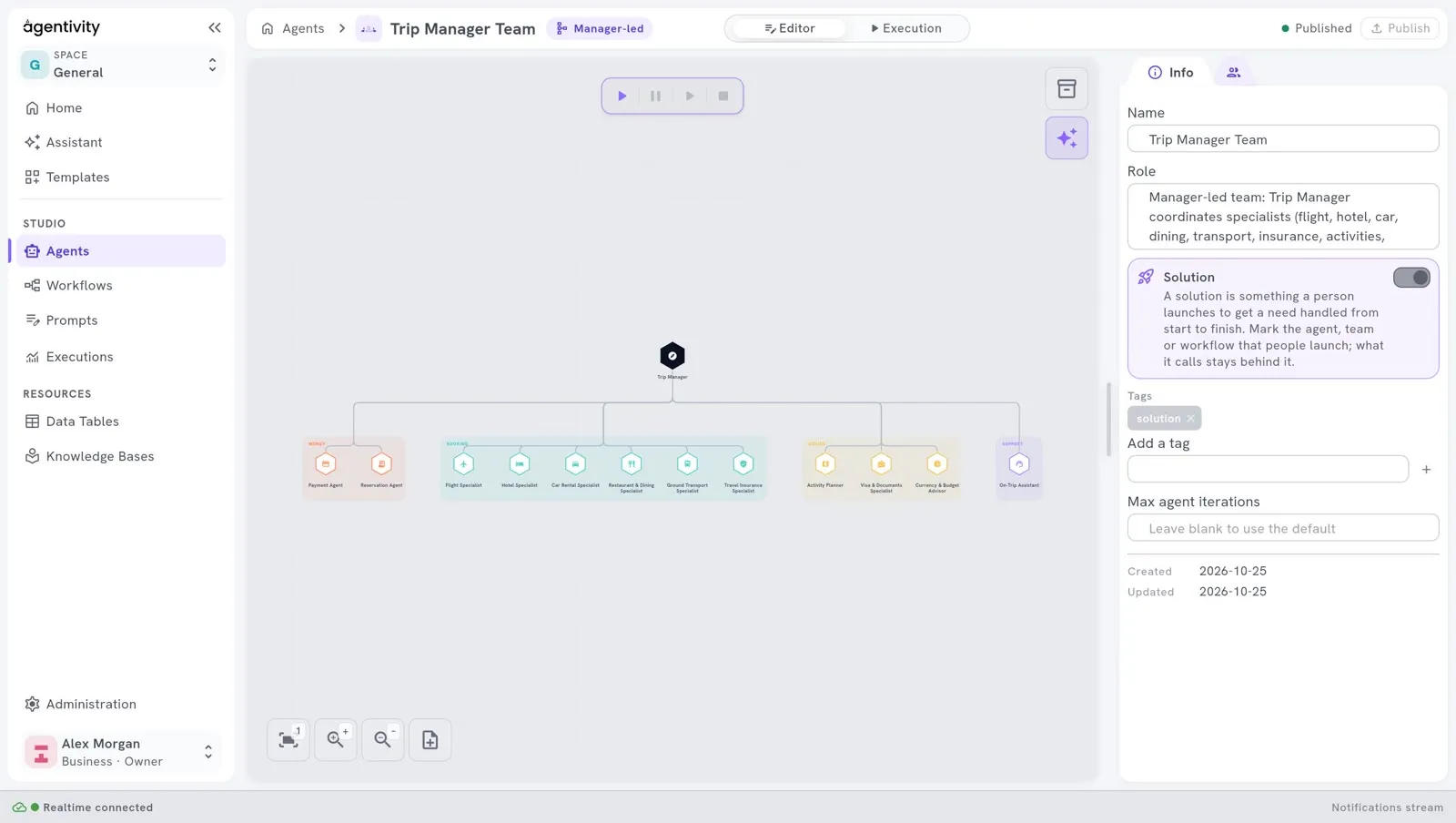Open the members tab next to Info
The width and height of the screenshot is (1456, 823).
pos(1234,73)
